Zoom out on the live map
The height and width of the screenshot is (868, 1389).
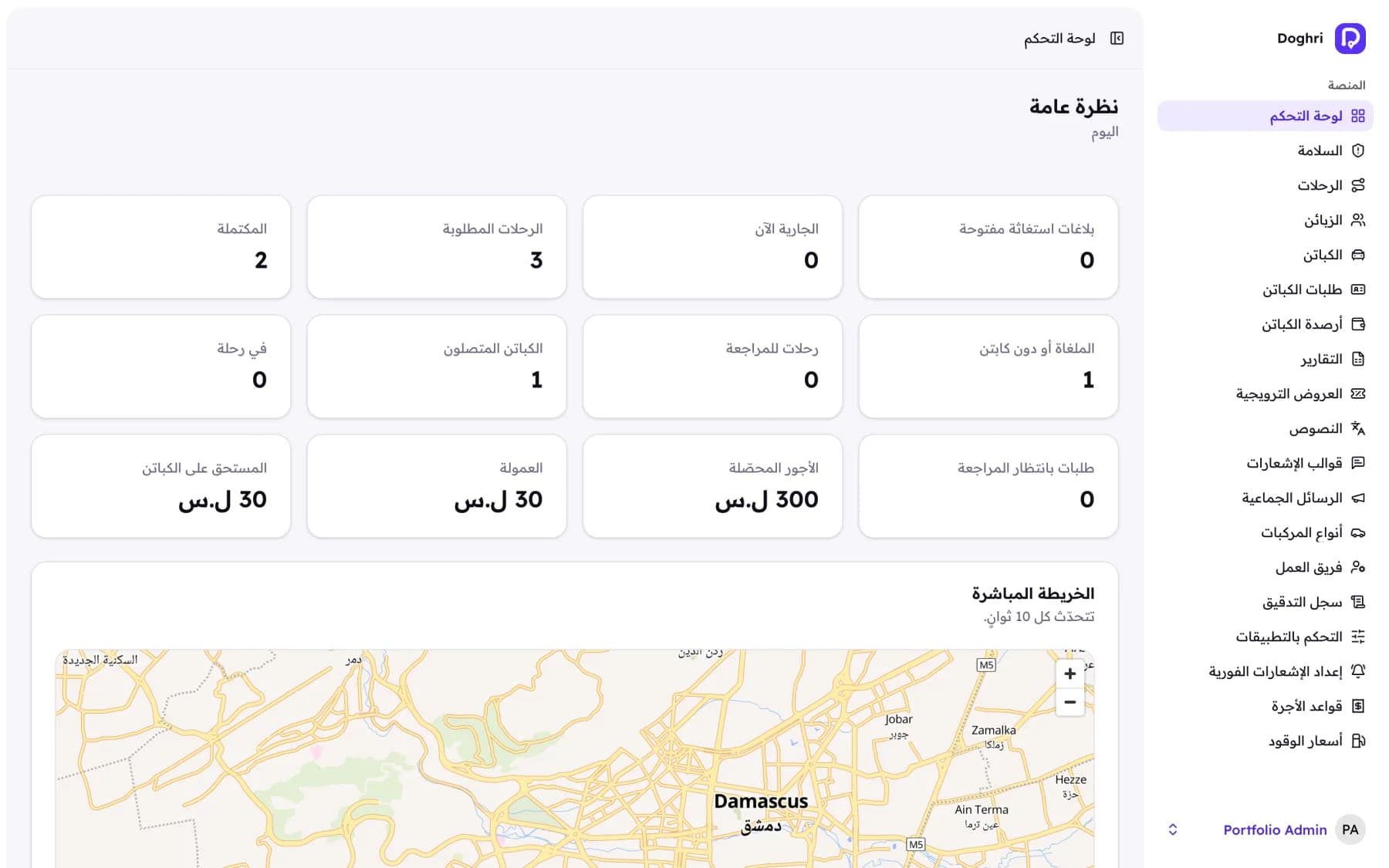[1070, 702]
